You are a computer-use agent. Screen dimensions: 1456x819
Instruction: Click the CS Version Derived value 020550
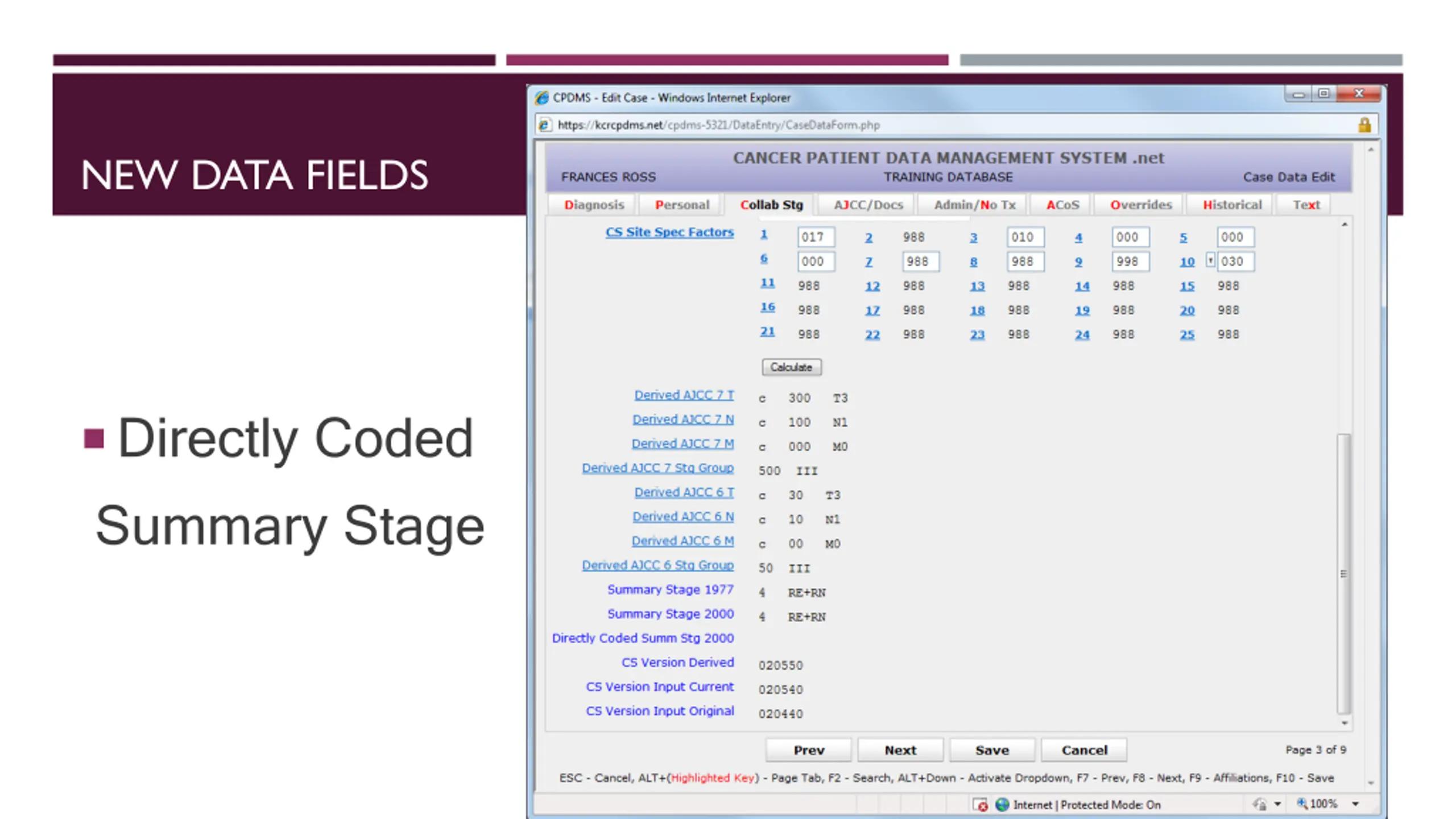pyautogui.click(x=780, y=665)
